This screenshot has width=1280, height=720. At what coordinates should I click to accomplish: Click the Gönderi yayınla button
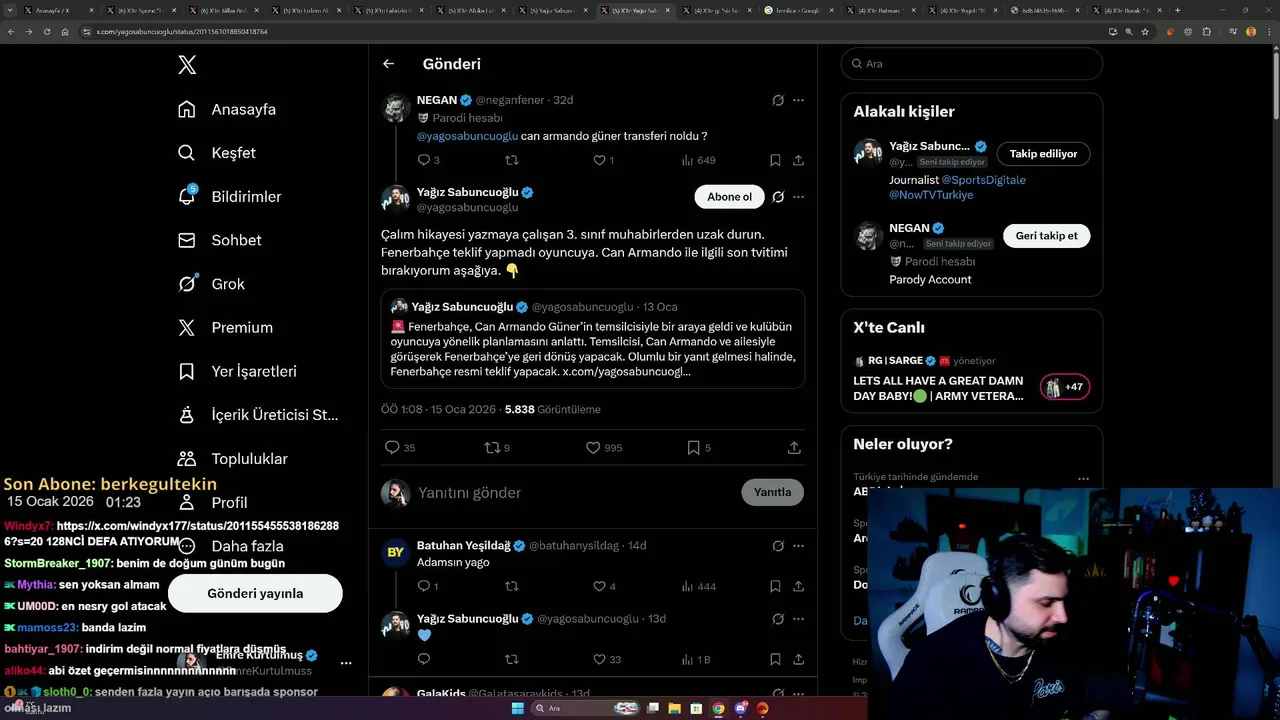(255, 593)
